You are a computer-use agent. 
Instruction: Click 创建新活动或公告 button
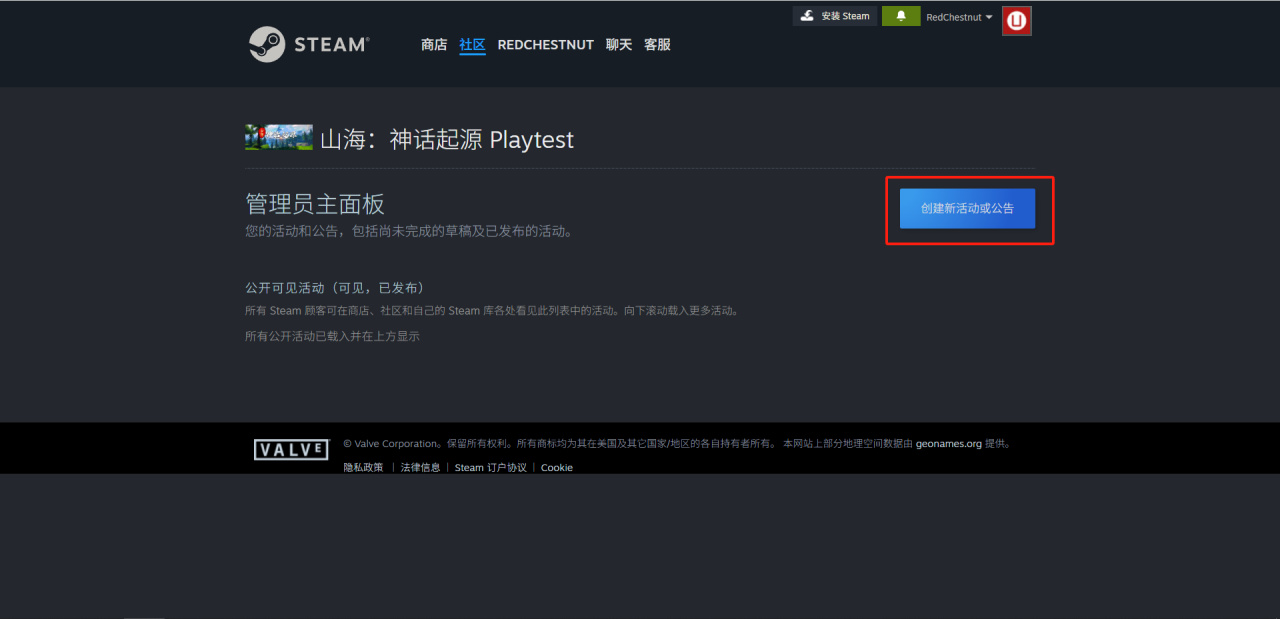967,208
